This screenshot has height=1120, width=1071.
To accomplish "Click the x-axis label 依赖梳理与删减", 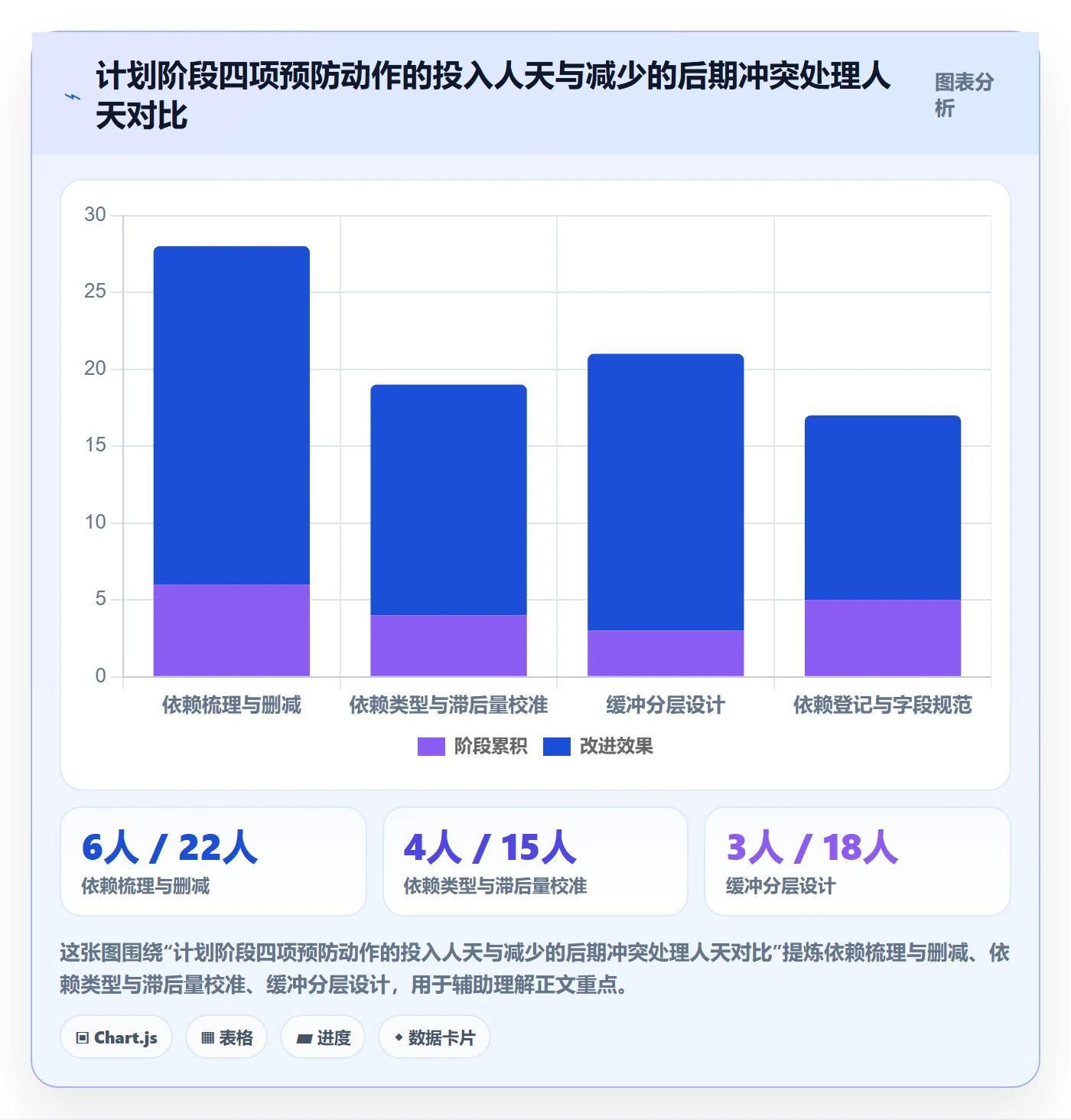I will 232,705.
